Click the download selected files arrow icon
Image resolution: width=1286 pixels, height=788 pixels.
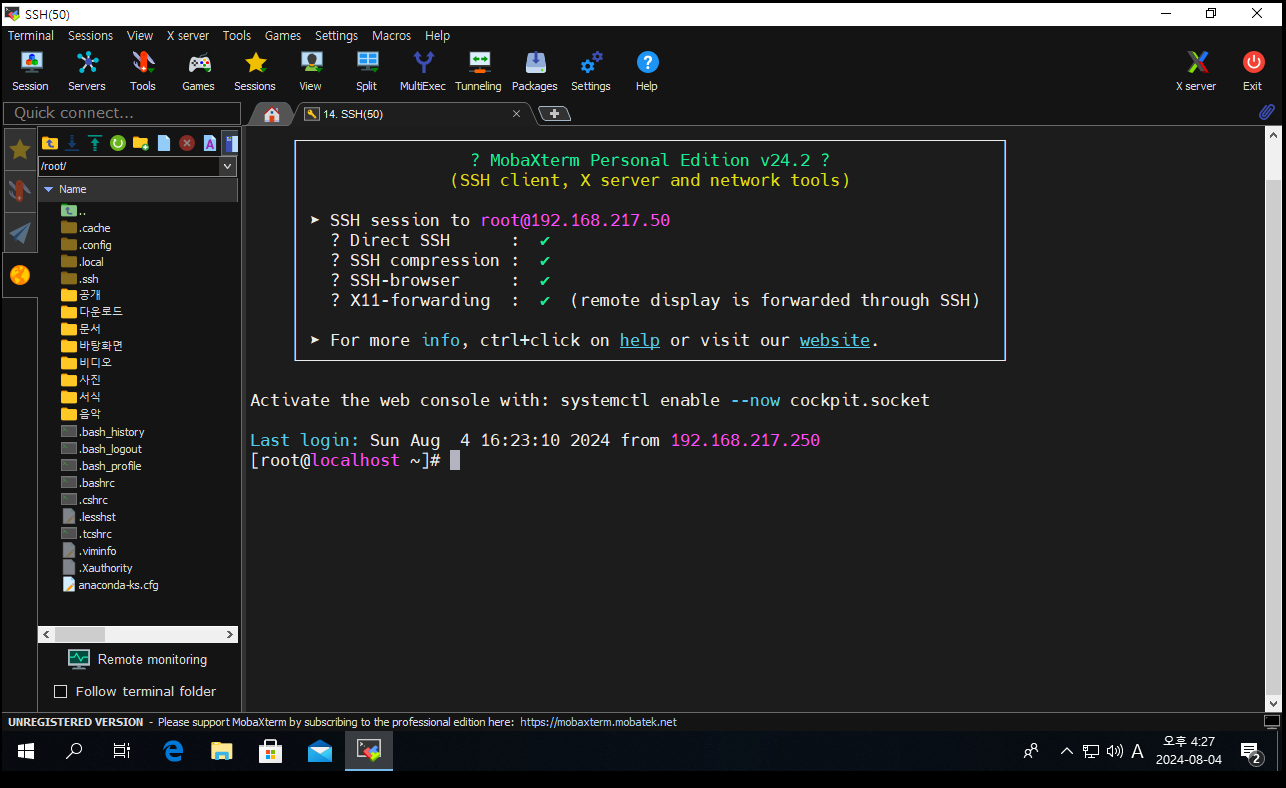[72, 143]
